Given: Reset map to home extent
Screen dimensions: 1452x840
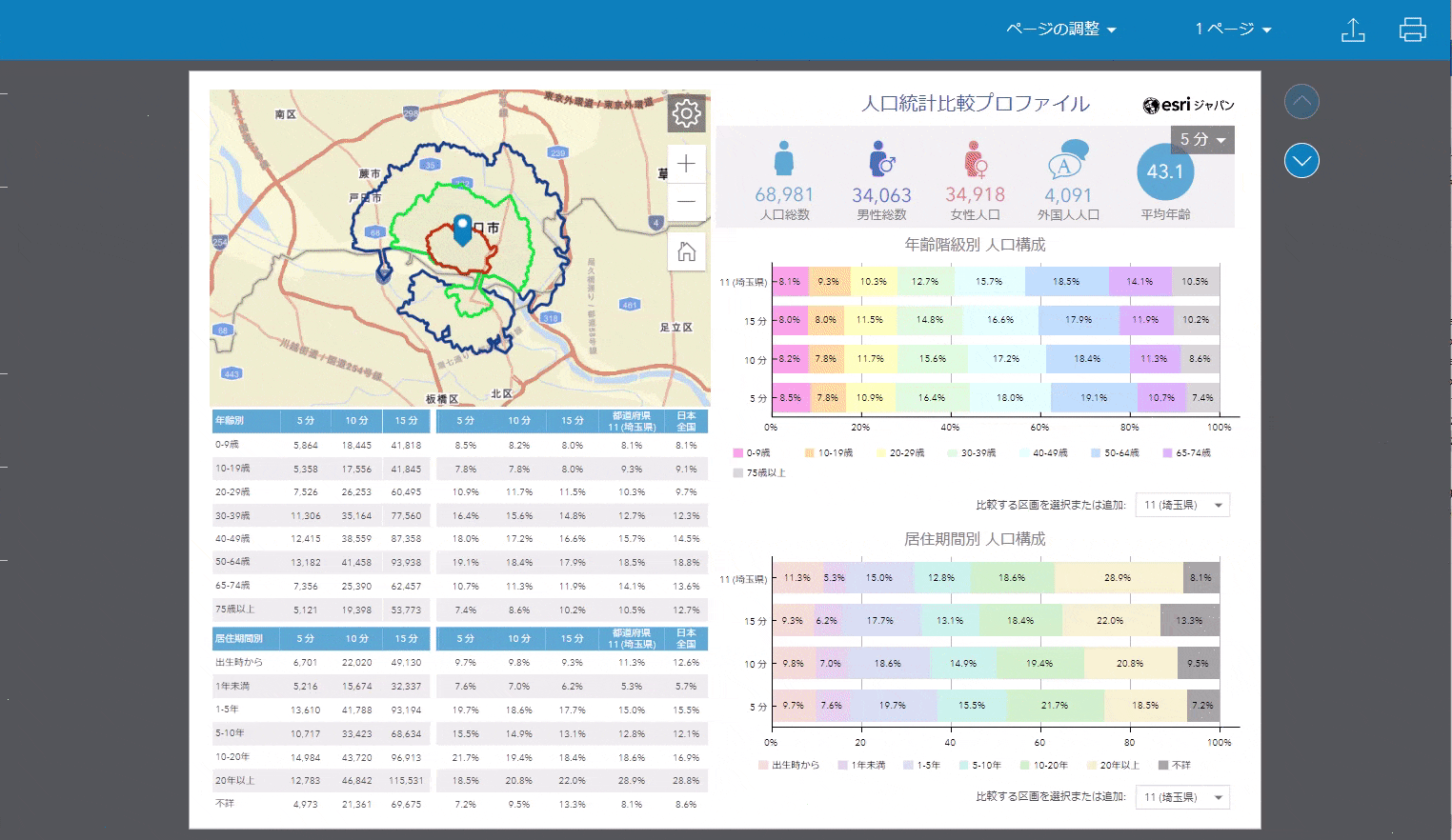Looking at the screenshot, I should pyautogui.click(x=686, y=251).
